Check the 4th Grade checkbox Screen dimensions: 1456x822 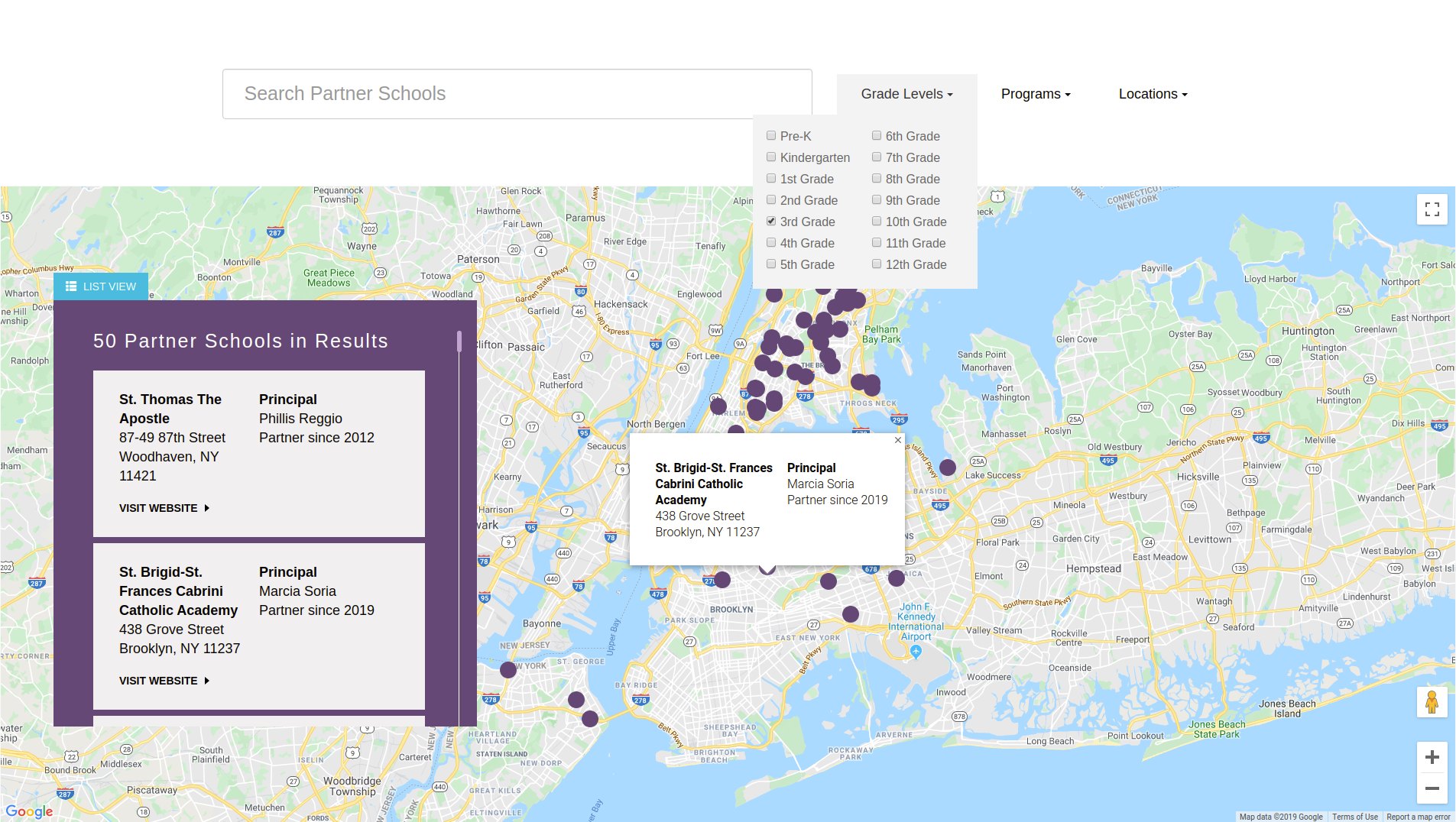pyautogui.click(x=771, y=242)
